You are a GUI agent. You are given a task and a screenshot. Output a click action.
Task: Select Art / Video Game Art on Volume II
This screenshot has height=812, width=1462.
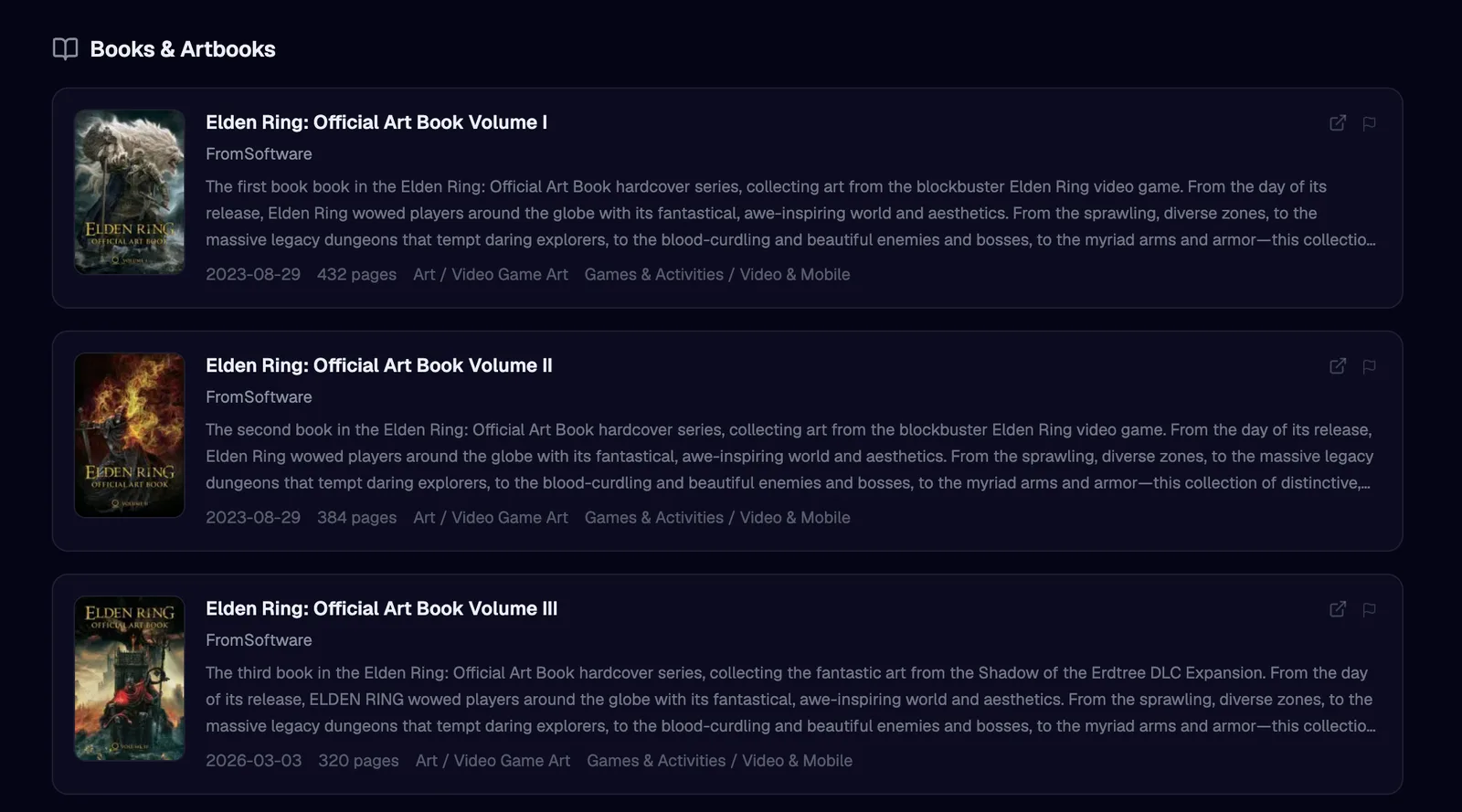(491, 517)
